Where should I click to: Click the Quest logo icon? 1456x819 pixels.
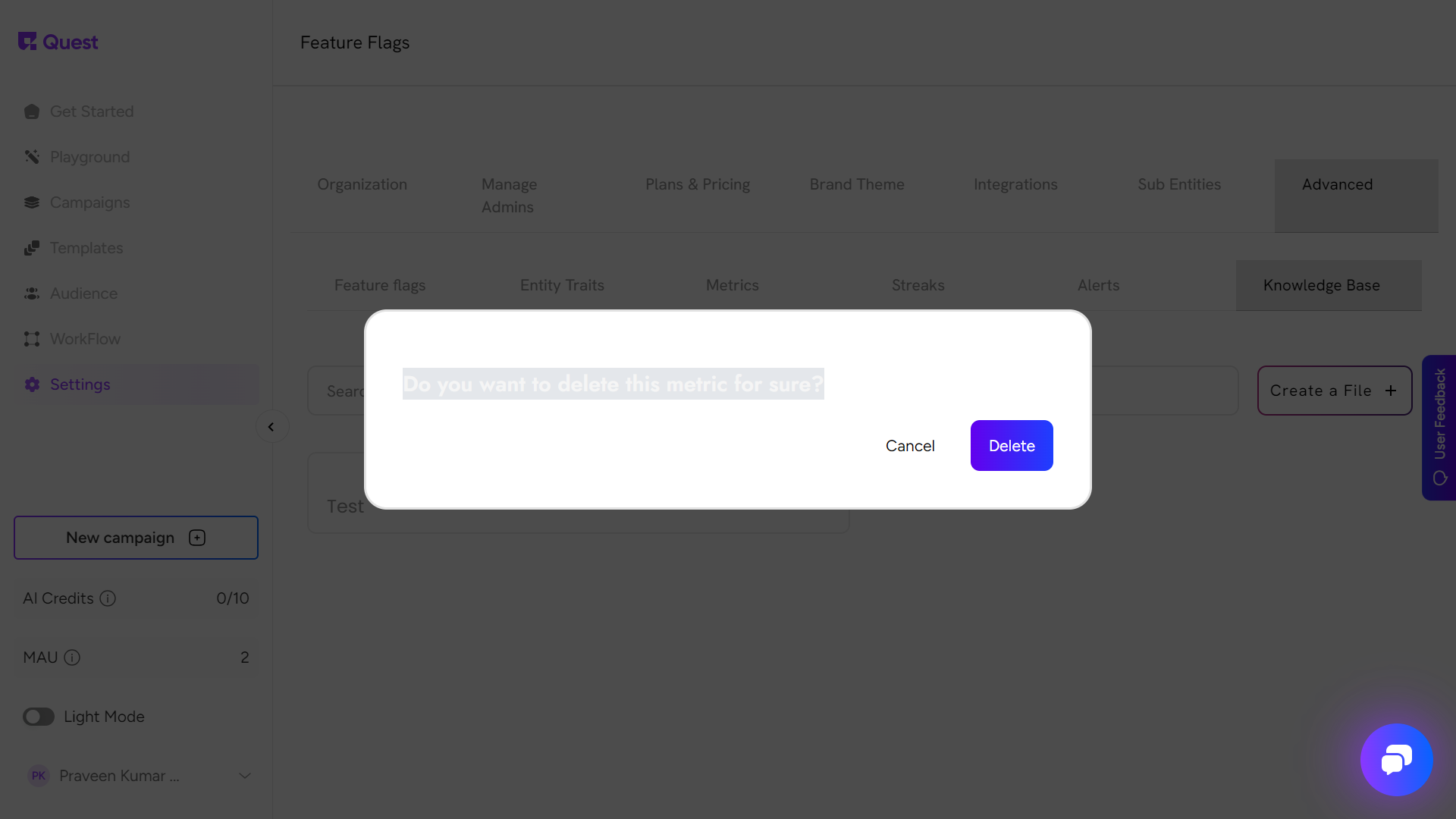tap(27, 42)
